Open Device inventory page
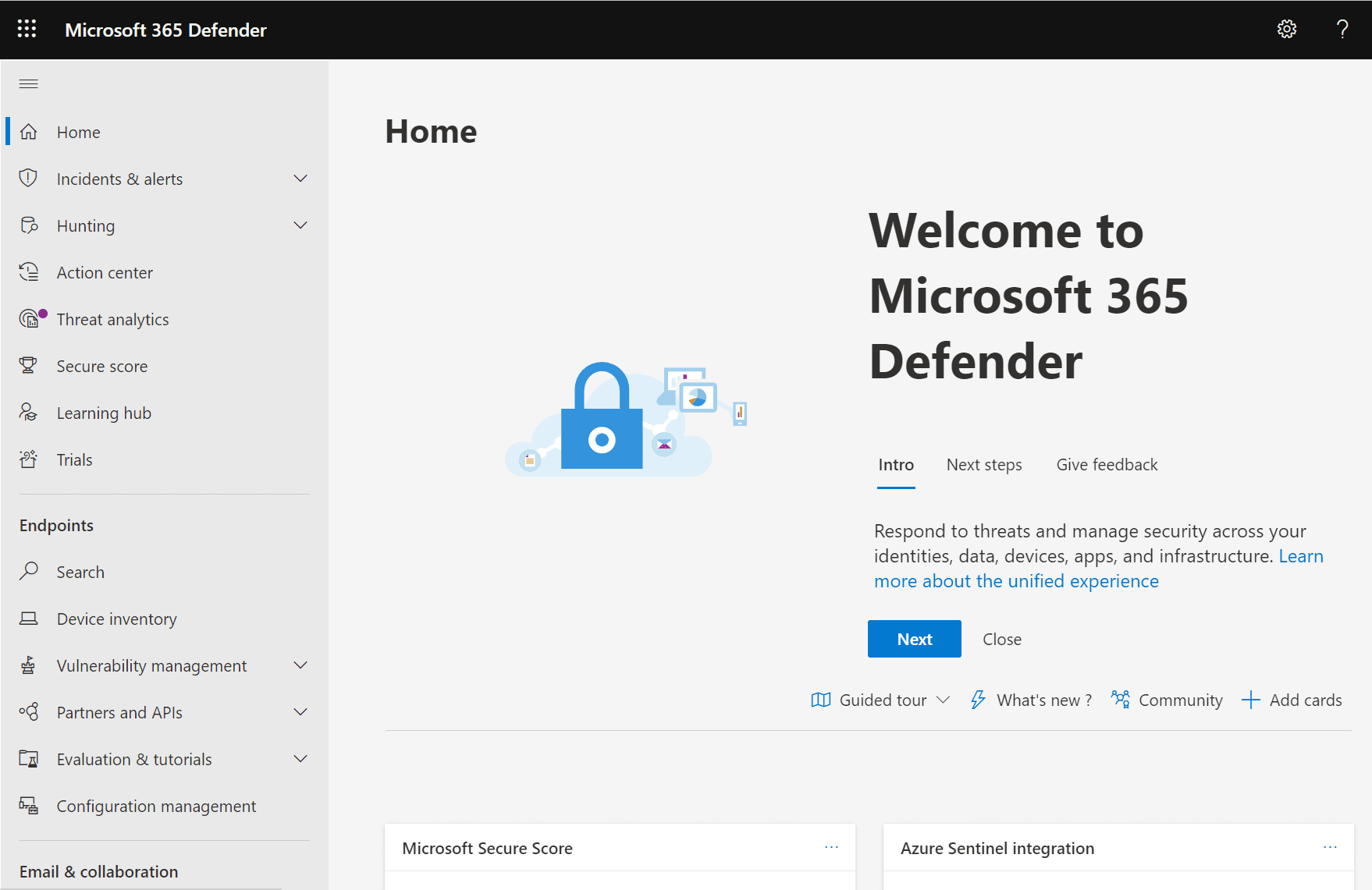The image size is (1372, 890). [x=116, y=619]
